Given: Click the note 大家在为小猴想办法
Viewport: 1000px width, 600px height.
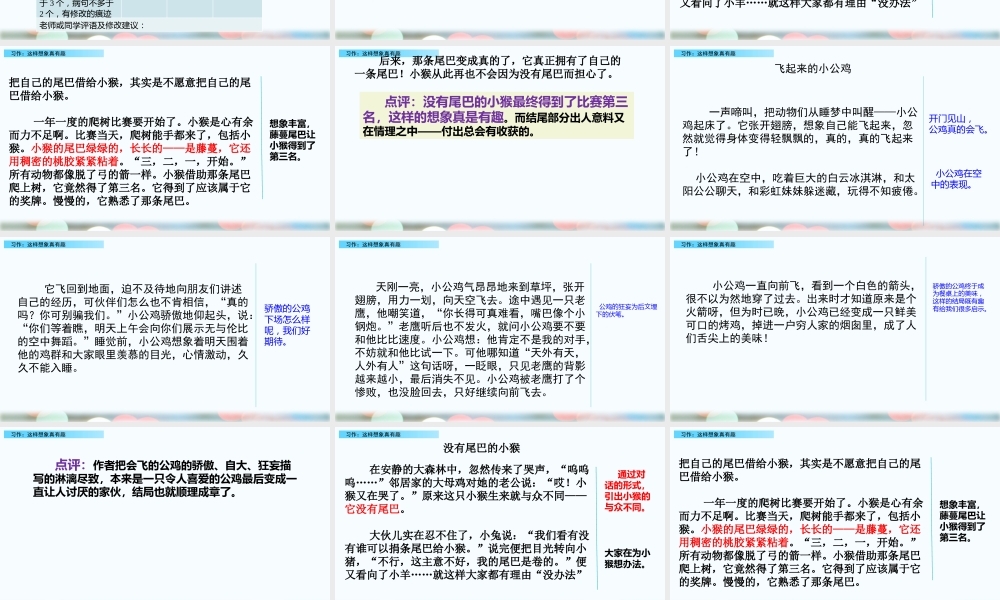Looking at the screenshot, I should [627, 559].
